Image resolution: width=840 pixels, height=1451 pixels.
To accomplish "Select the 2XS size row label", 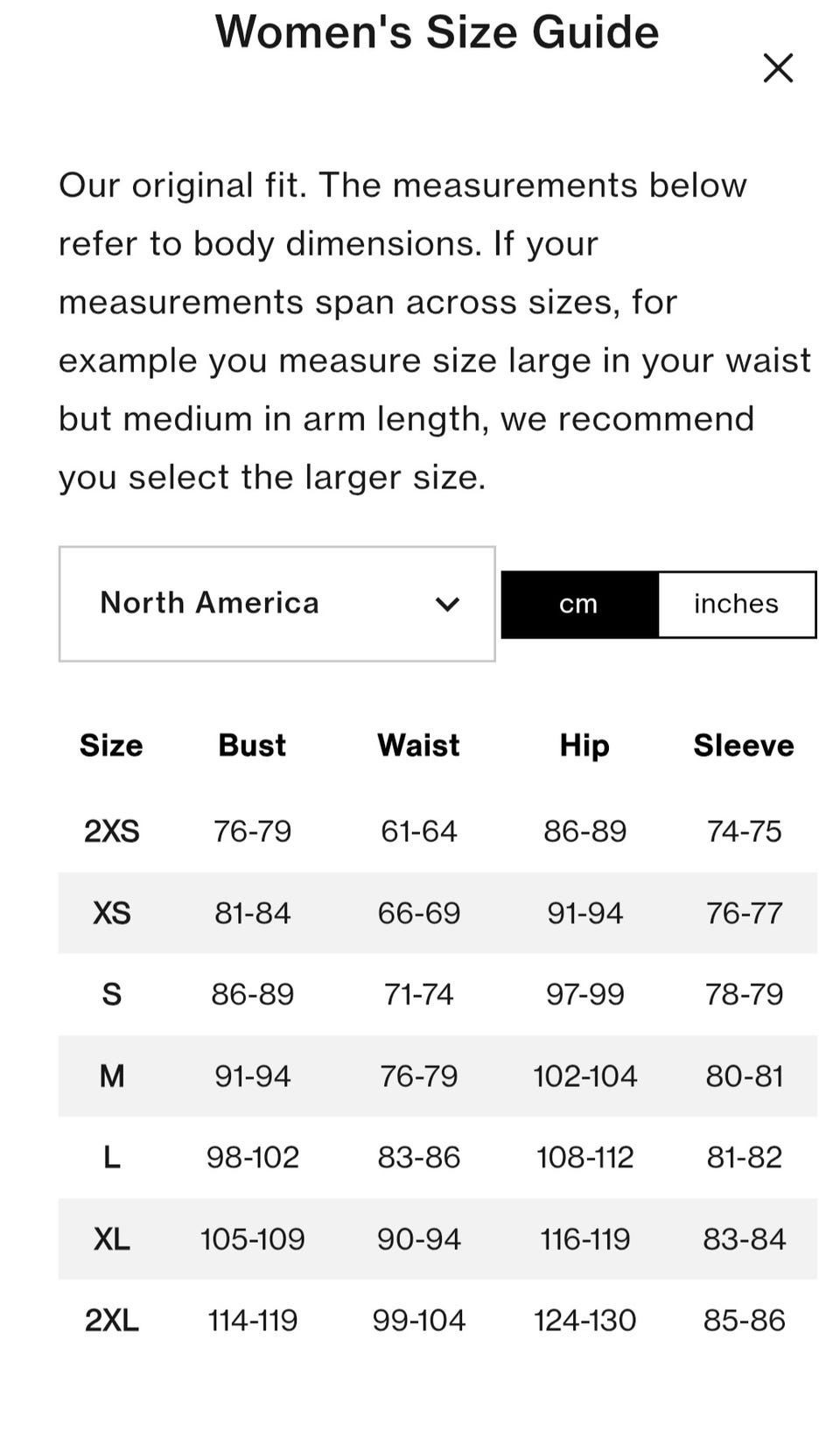I will point(112,831).
